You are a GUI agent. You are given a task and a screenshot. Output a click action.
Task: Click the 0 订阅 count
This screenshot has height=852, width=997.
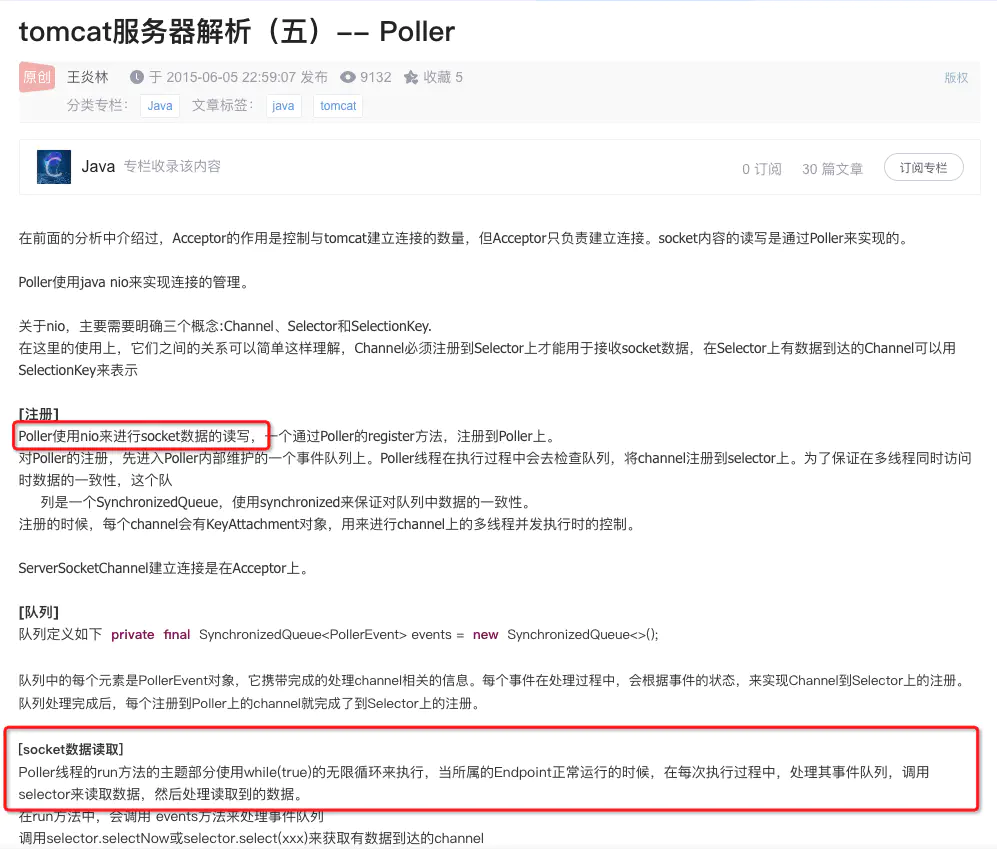click(762, 168)
